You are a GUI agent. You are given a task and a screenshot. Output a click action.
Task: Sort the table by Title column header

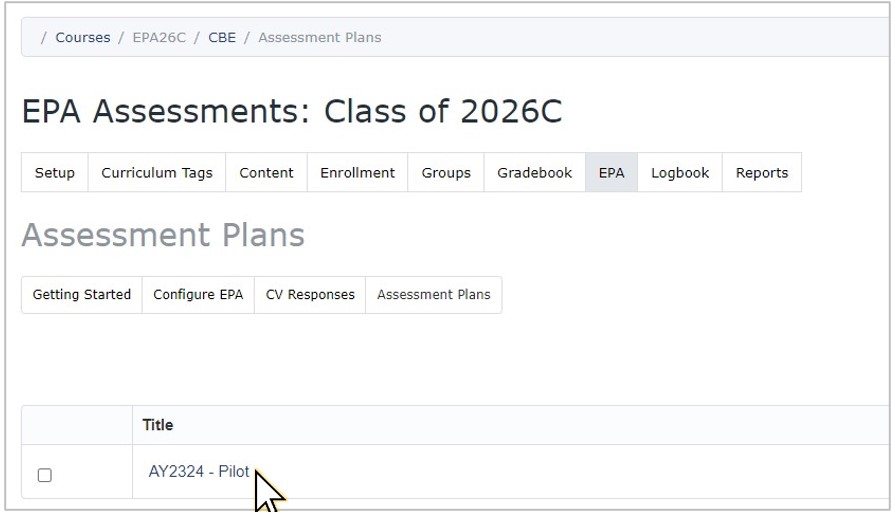point(158,425)
